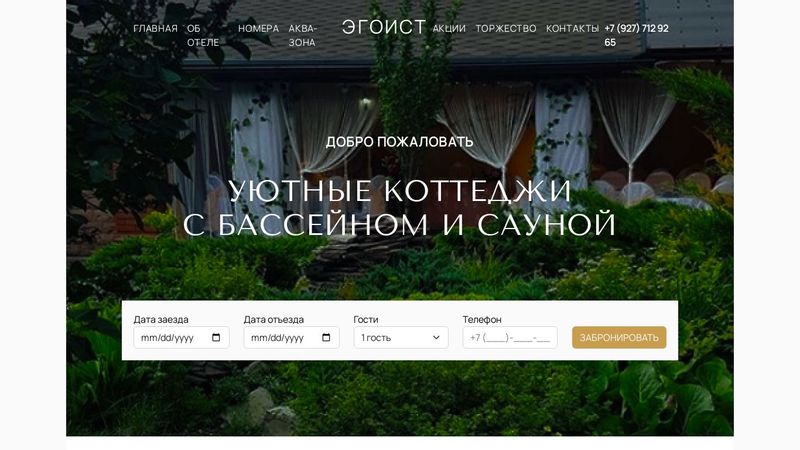Click the Телефон field label
The width and height of the screenshot is (800, 450).
click(x=482, y=319)
